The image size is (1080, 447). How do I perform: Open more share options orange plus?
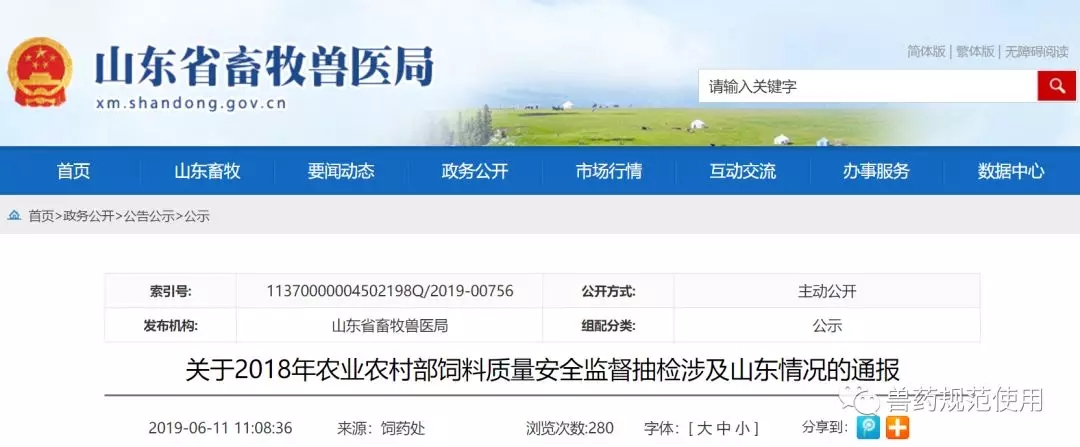click(897, 428)
